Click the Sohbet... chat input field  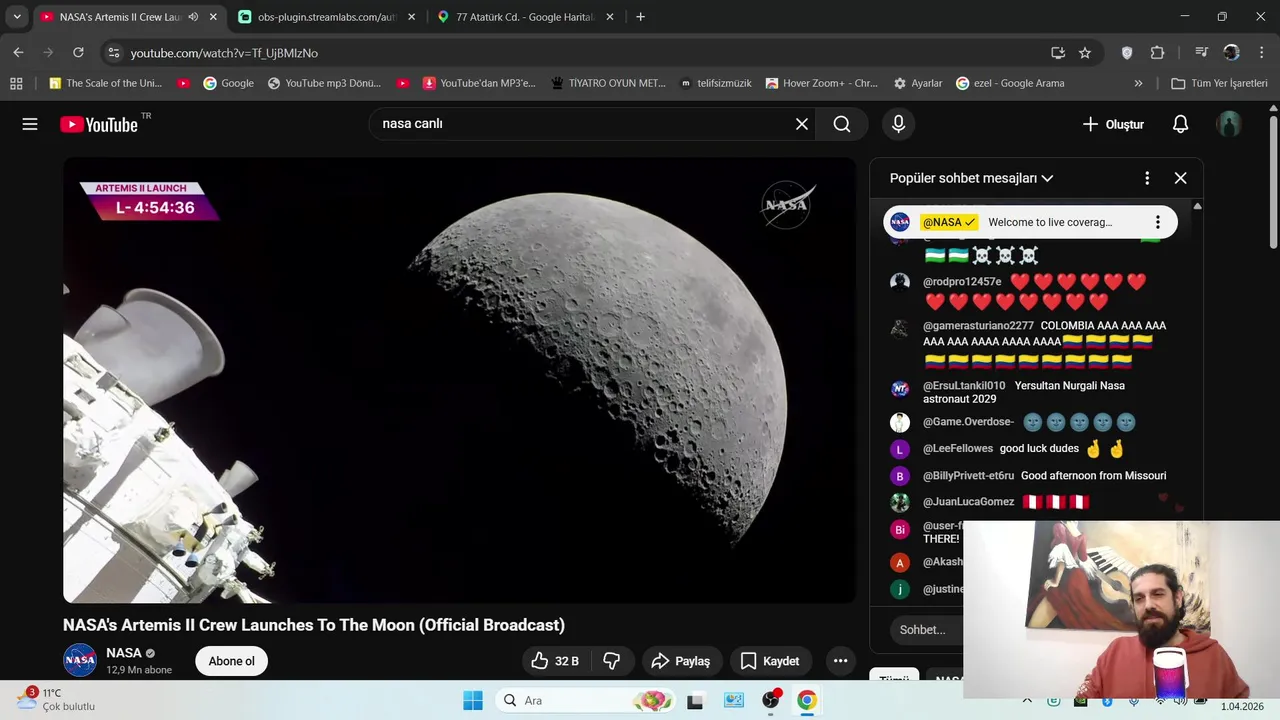click(x=925, y=630)
